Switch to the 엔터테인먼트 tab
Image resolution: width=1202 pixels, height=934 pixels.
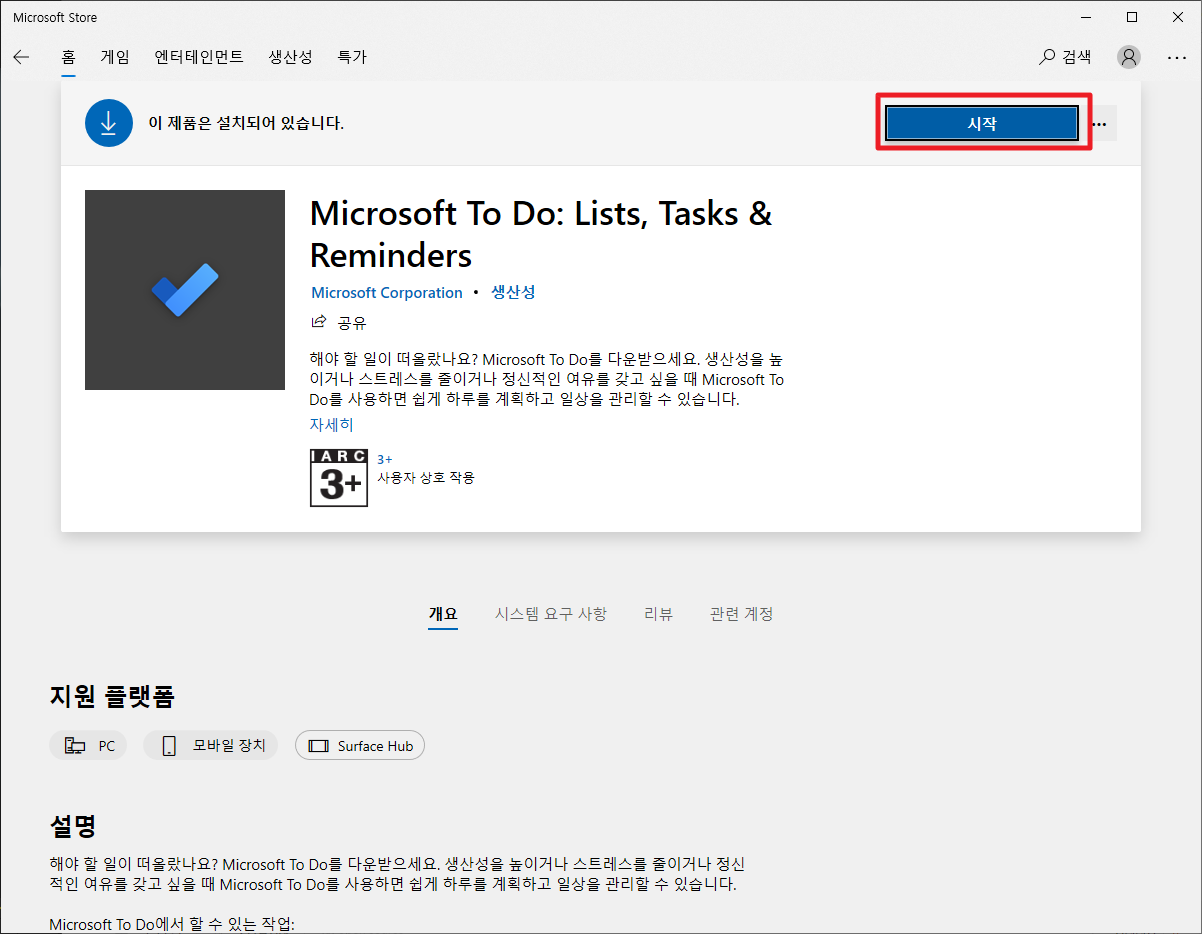point(199,57)
